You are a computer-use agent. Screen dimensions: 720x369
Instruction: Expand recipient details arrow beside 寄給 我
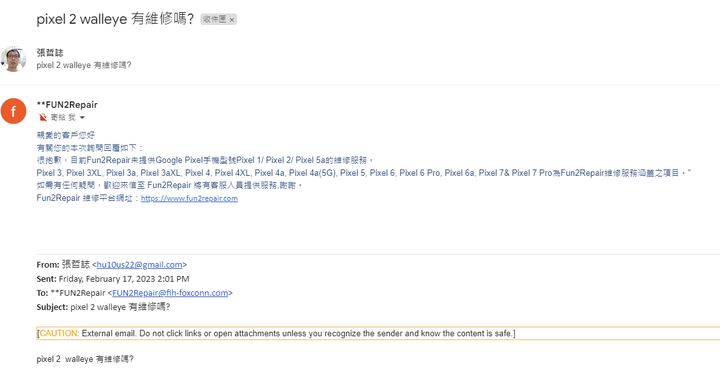pyautogui.click(x=82, y=118)
